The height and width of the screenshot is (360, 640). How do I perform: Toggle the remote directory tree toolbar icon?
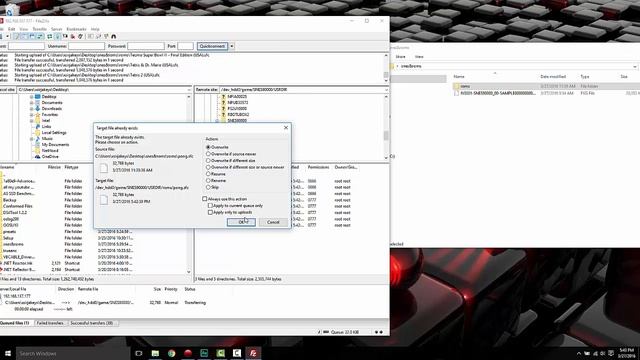click(x=32, y=36)
